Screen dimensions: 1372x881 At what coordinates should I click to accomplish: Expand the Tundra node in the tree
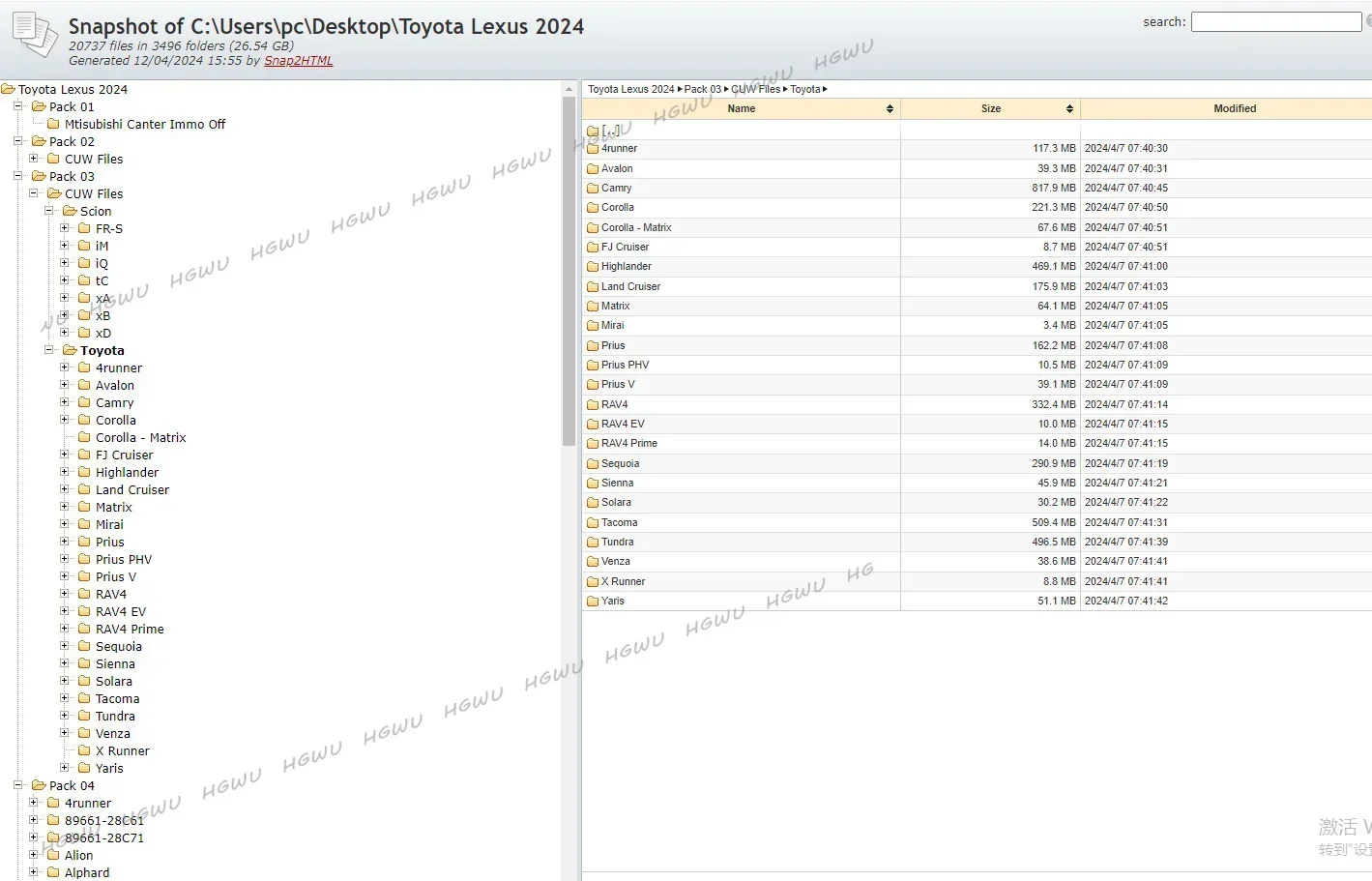(64, 716)
